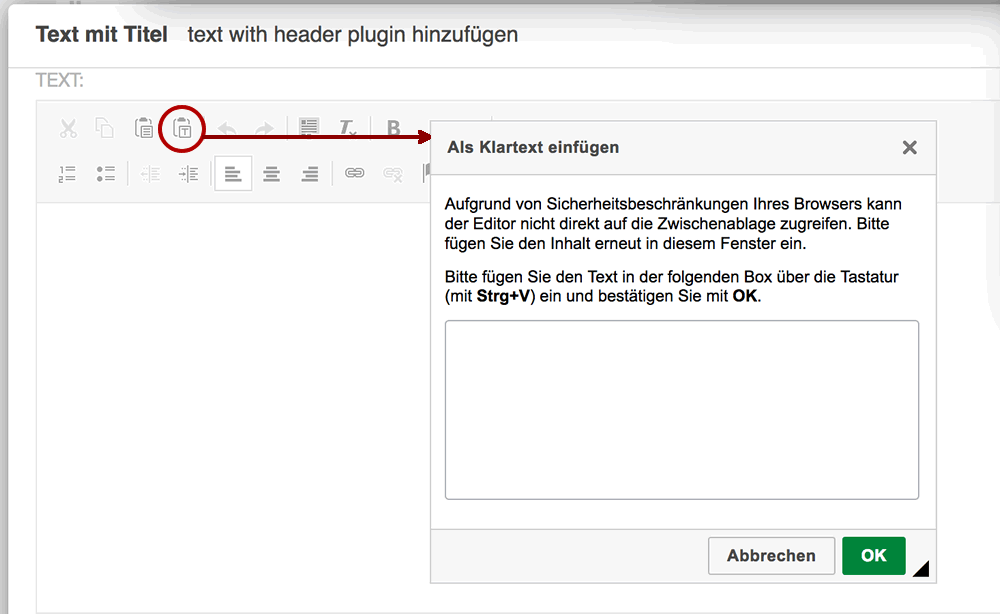The image size is (1000, 614).
Task: Click the Remove Format Tx icon
Action: [x=348, y=128]
